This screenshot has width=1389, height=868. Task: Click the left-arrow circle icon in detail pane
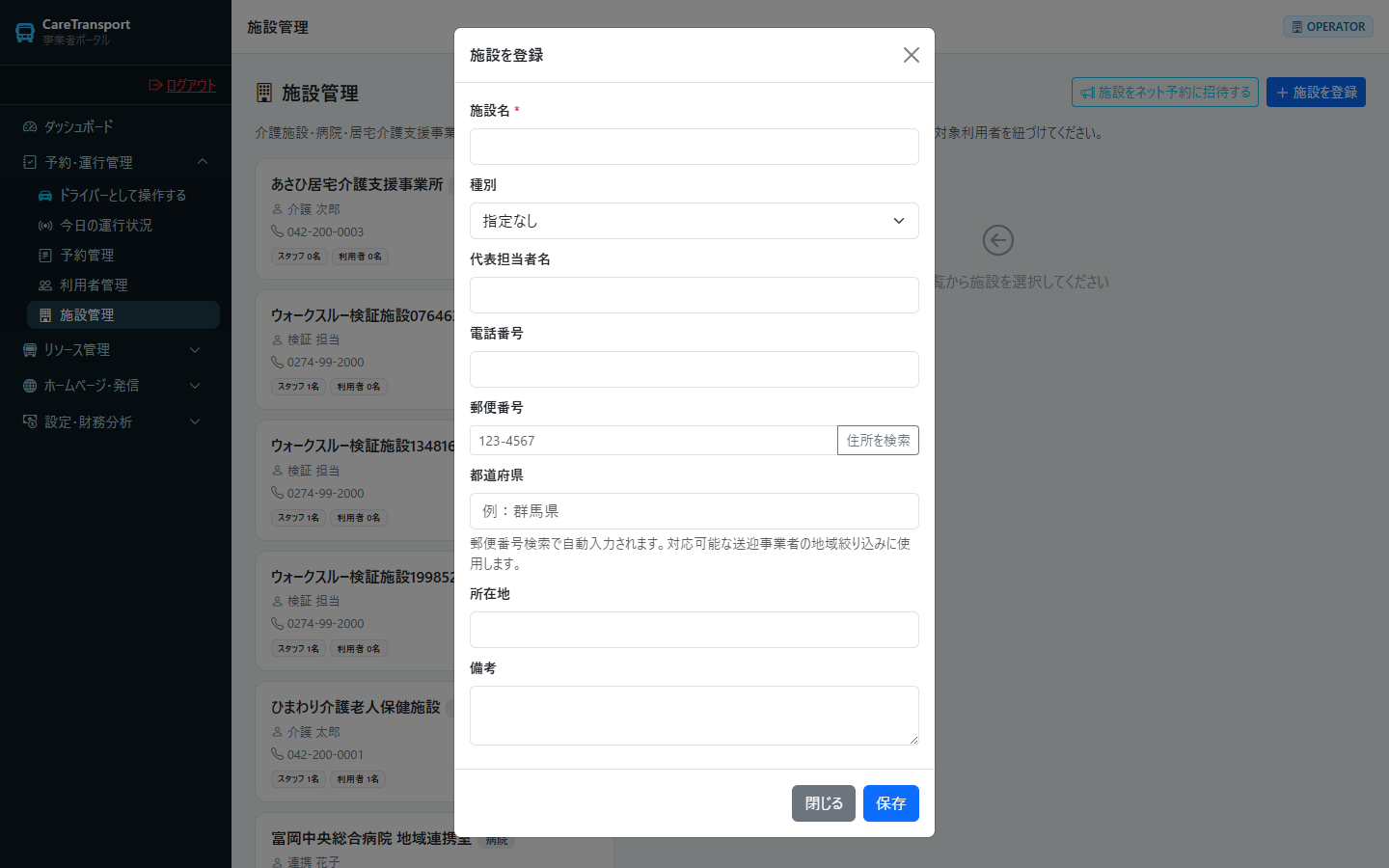point(997,240)
